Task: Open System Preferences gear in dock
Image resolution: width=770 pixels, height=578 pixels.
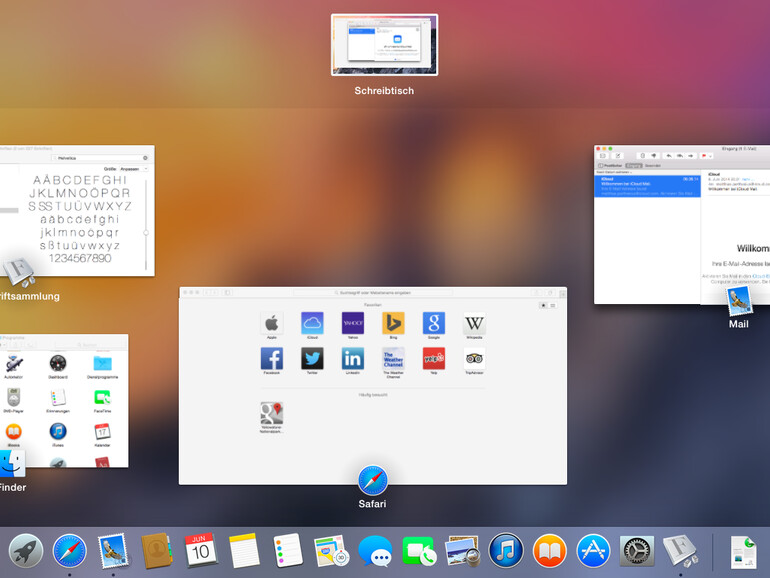Action: pos(637,551)
